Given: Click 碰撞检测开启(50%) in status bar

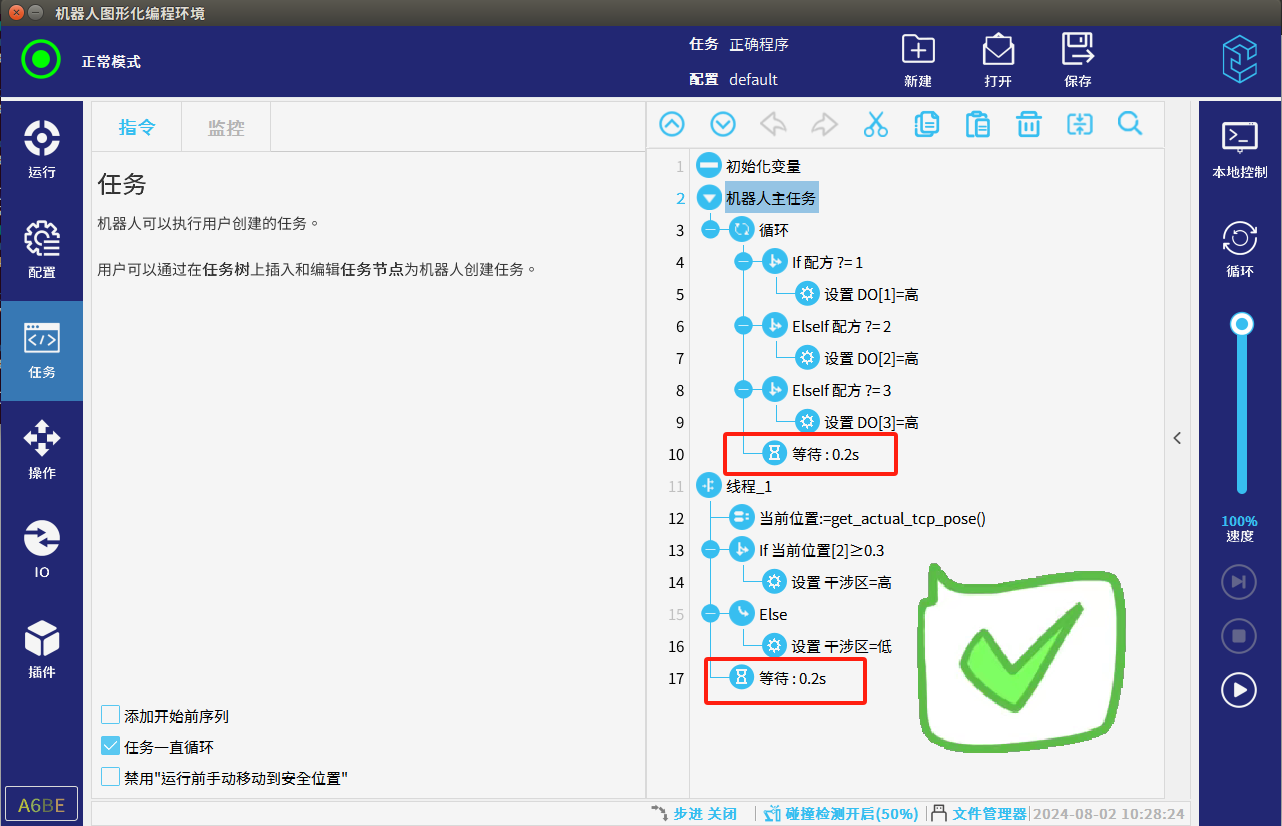Looking at the screenshot, I should click(x=841, y=814).
